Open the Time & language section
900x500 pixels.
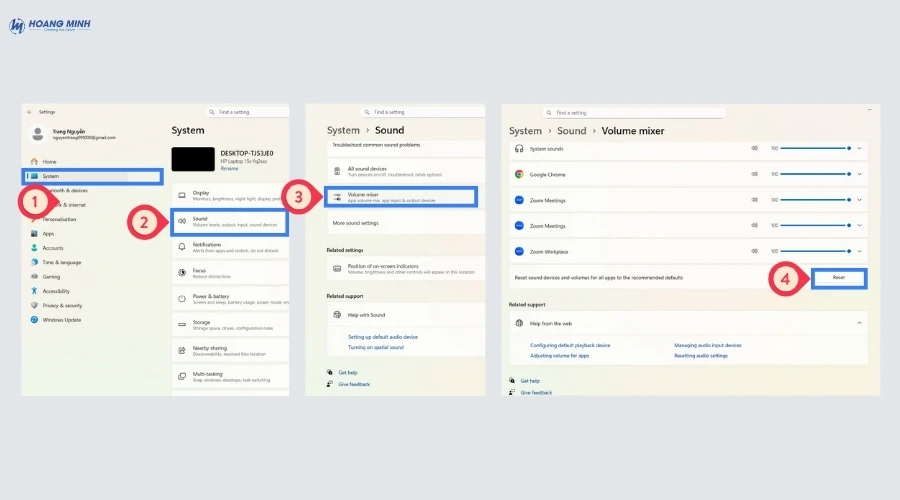pyautogui.click(x=62, y=262)
